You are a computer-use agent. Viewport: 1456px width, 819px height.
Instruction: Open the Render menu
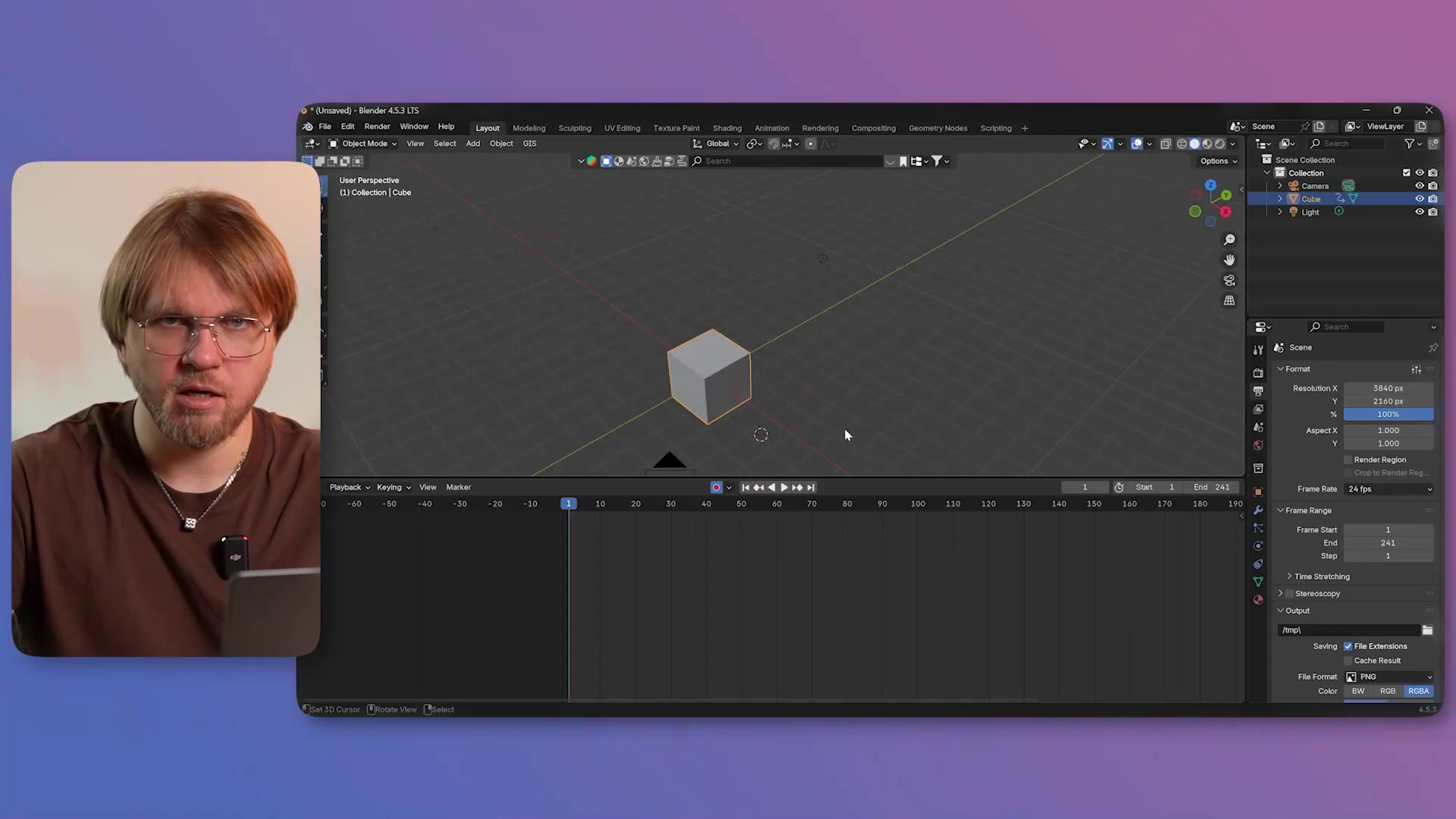coord(377,127)
